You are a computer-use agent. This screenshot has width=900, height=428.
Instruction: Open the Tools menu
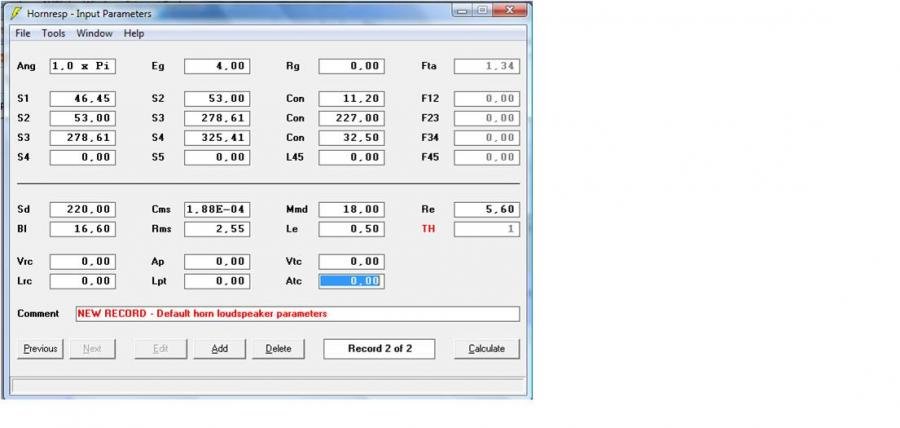point(53,33)
